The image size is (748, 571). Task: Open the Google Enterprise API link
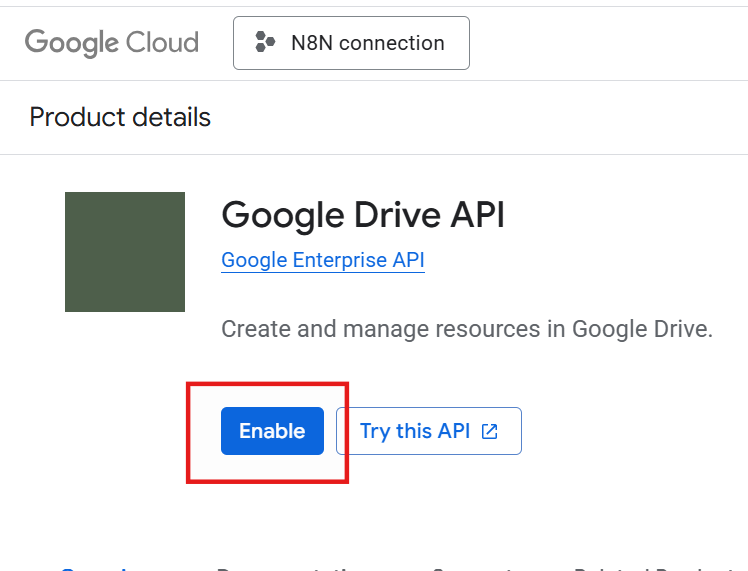323,260
